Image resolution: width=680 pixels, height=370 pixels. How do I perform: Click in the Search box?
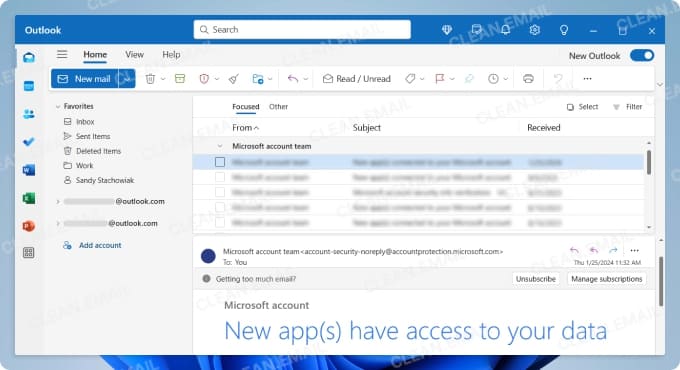point(302,29)
